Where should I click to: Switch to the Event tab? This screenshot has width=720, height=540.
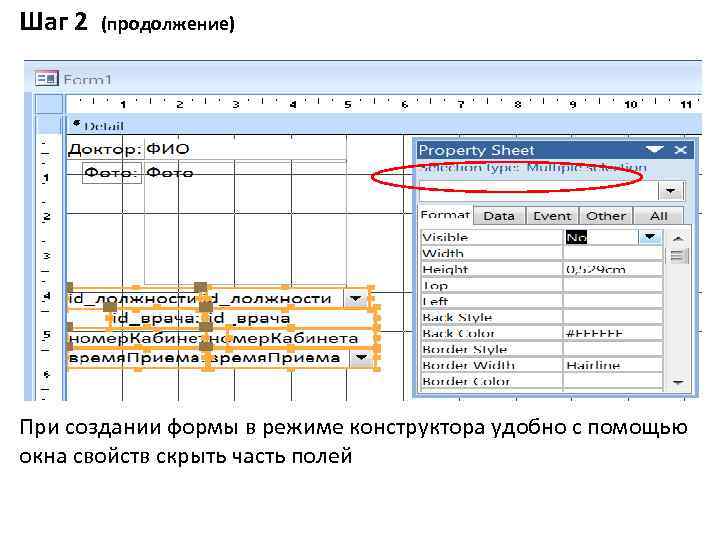[x=552, y=216]
